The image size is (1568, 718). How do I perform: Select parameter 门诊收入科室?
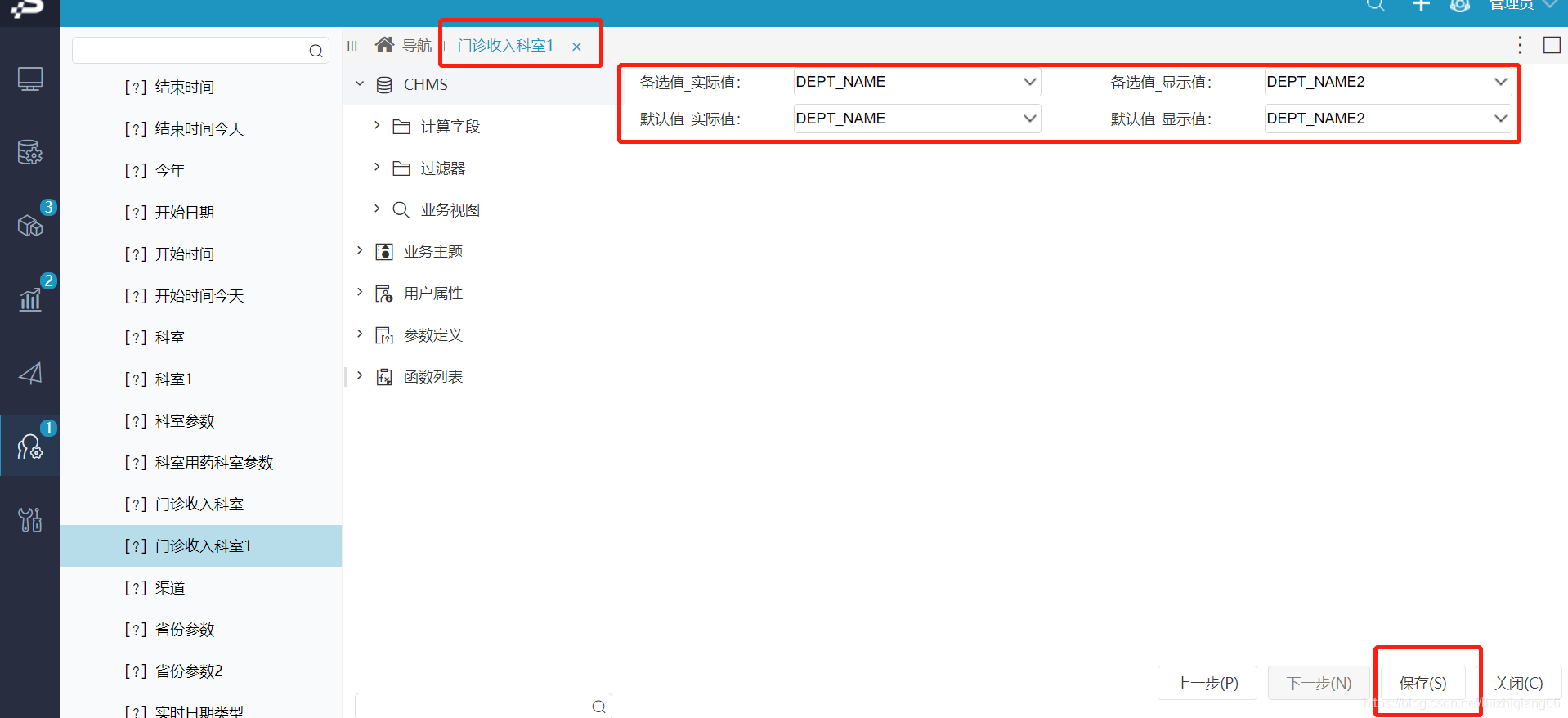click(200, 504)
